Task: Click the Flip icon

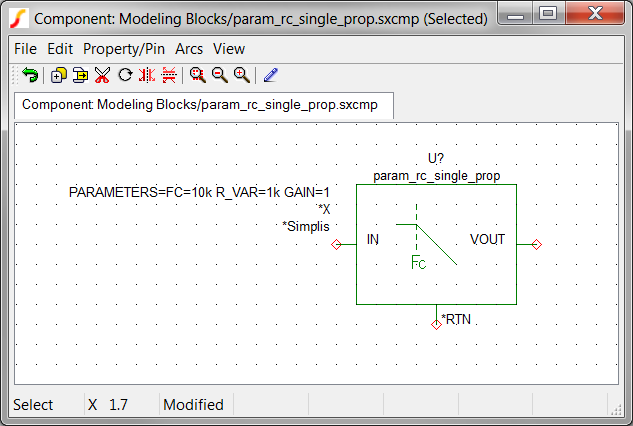Action: click(x=169, y=75)
